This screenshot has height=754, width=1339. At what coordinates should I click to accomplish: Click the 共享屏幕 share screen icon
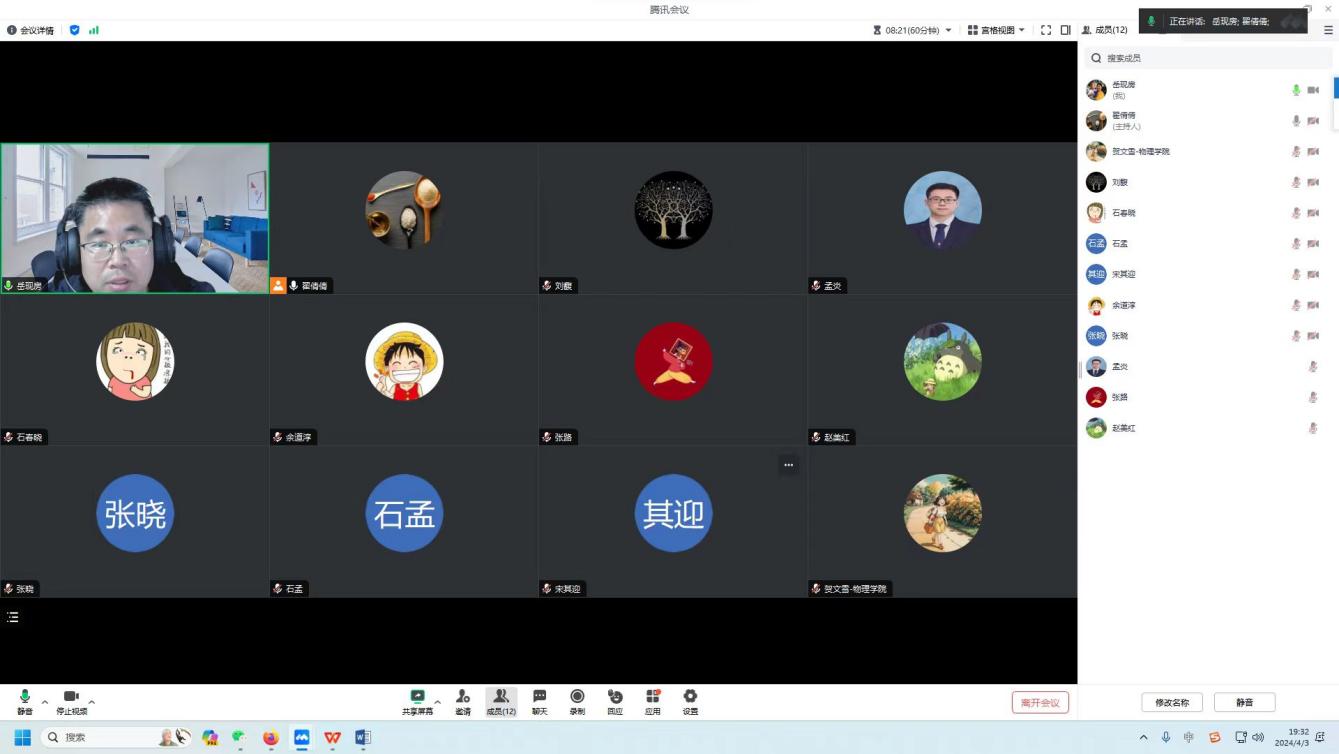tap(417, 700)
